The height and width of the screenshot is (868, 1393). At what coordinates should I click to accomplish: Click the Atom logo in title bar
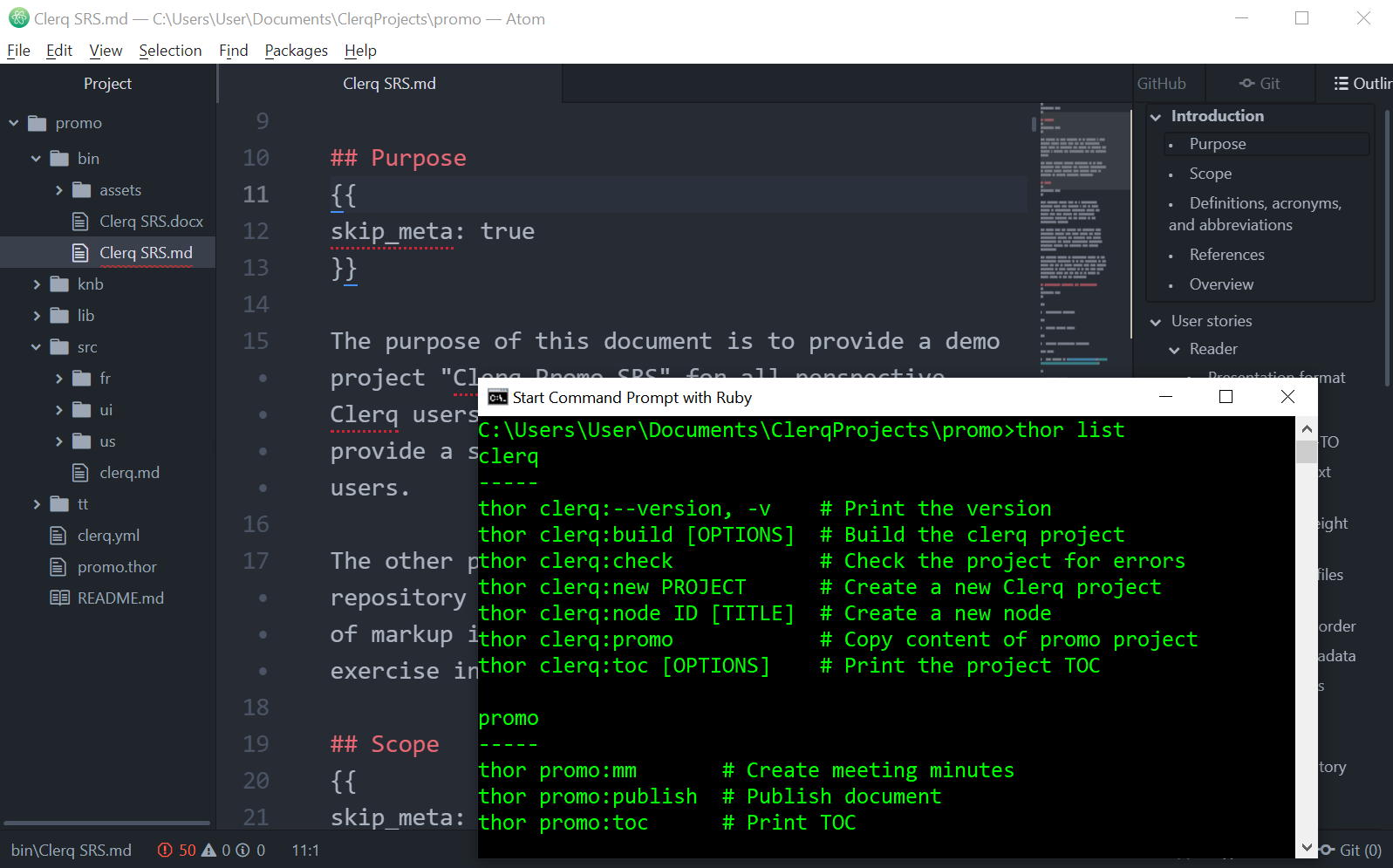click(x=19, y=18)
